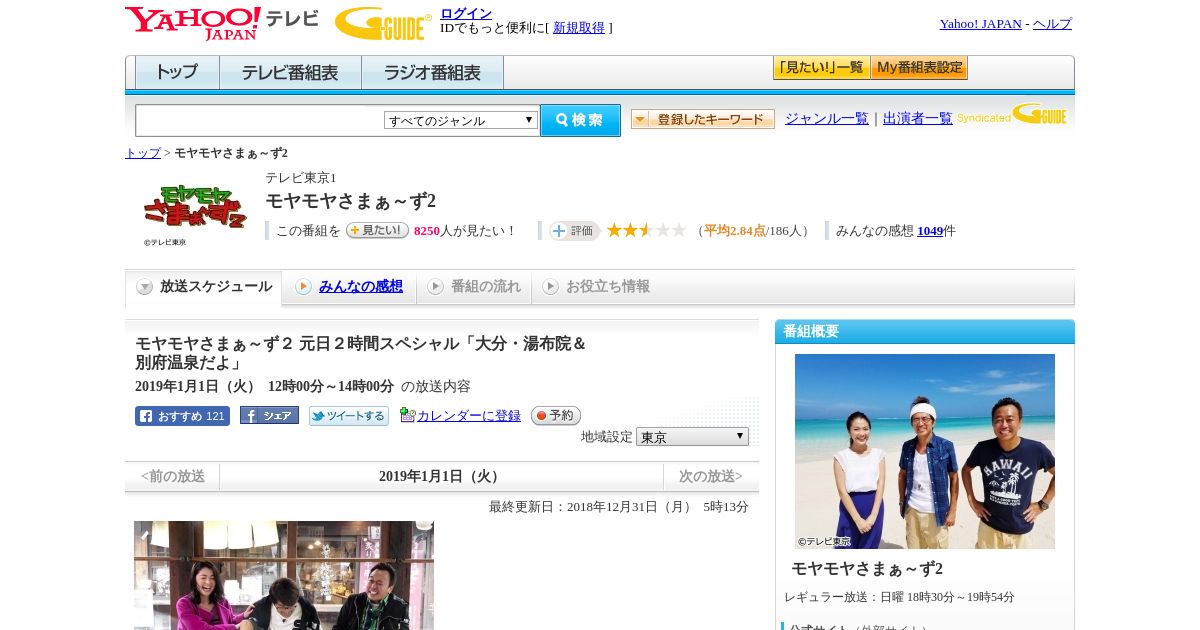The image size is (1200, 630).
Task: Click the 平均2.84点 average score text
Action: [735, 231]
